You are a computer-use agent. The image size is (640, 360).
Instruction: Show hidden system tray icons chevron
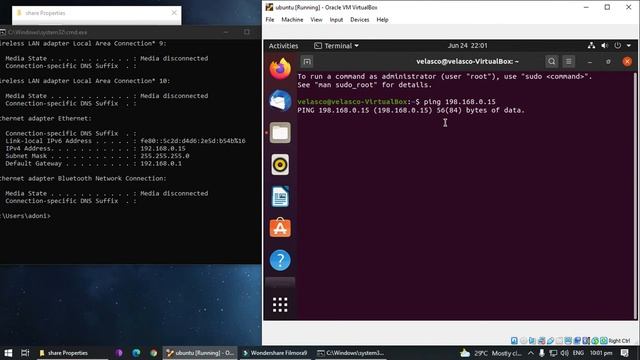point(531,353)
